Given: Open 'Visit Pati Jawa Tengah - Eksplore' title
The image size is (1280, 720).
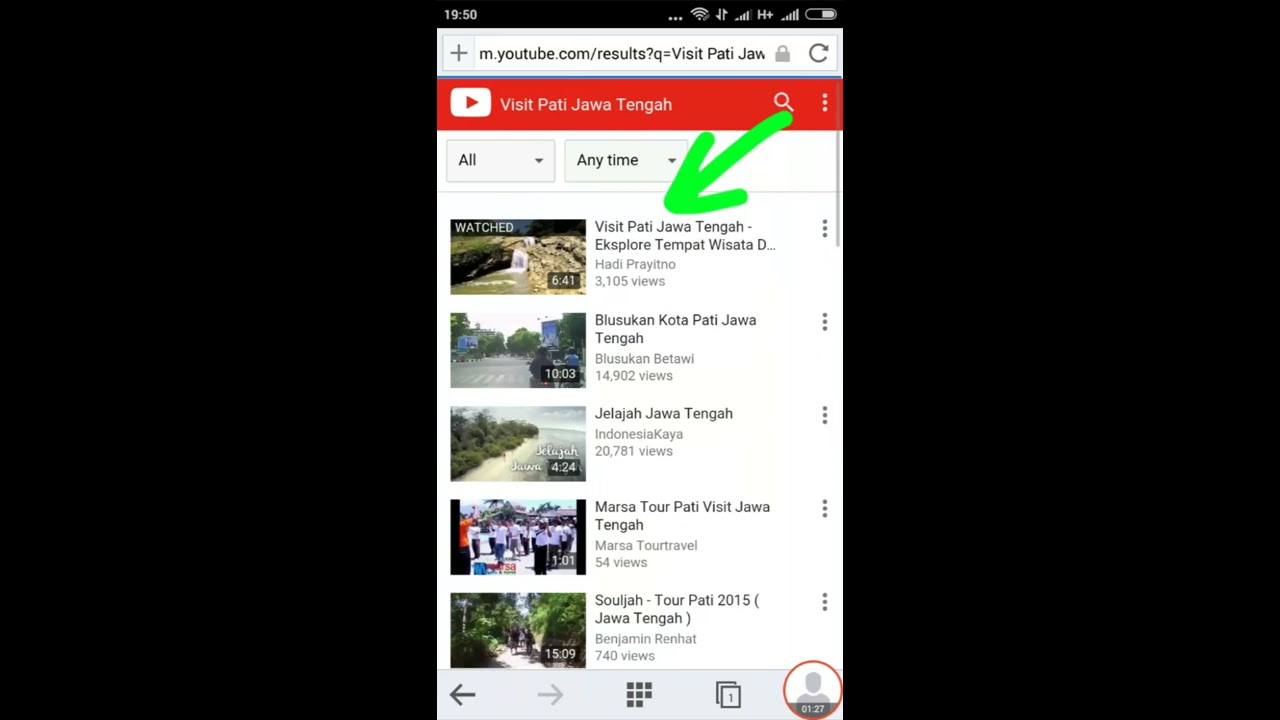Looking at the screenshot, I should [x=685, y=235].
